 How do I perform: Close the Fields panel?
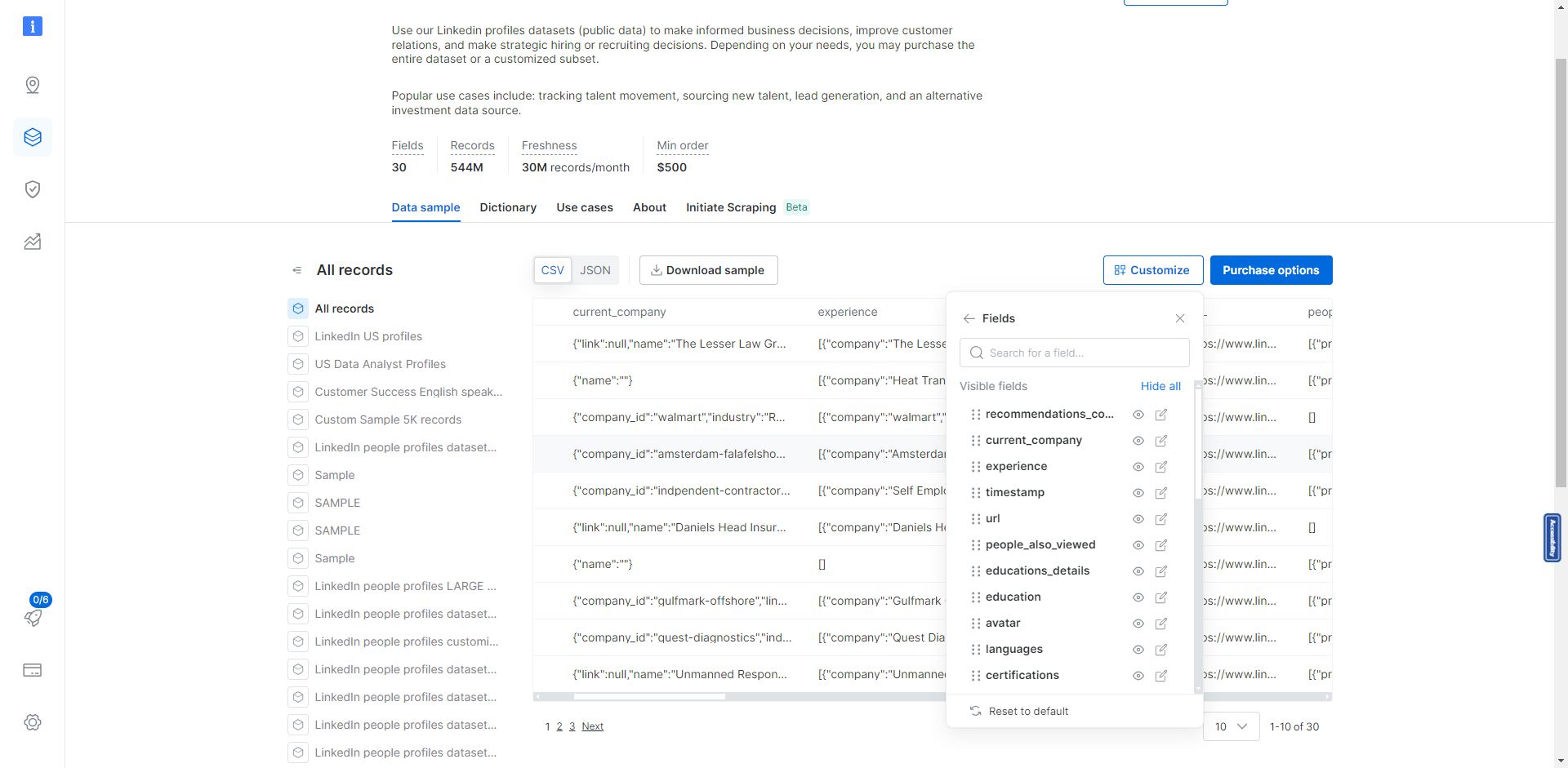click(1180, 318)
